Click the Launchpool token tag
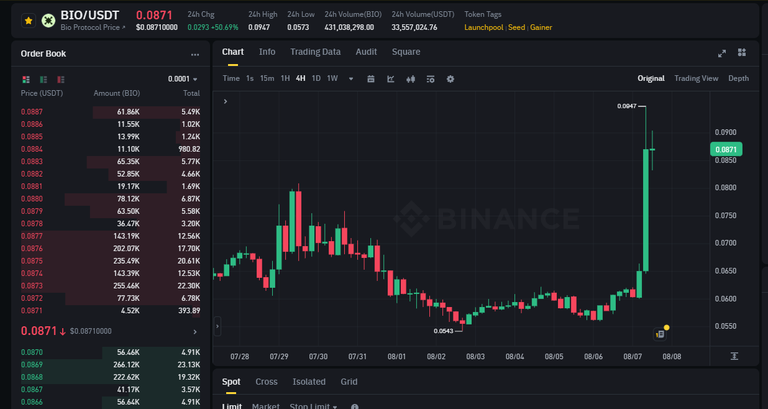Viewport: 768px width, 409px height. (483, 27)
